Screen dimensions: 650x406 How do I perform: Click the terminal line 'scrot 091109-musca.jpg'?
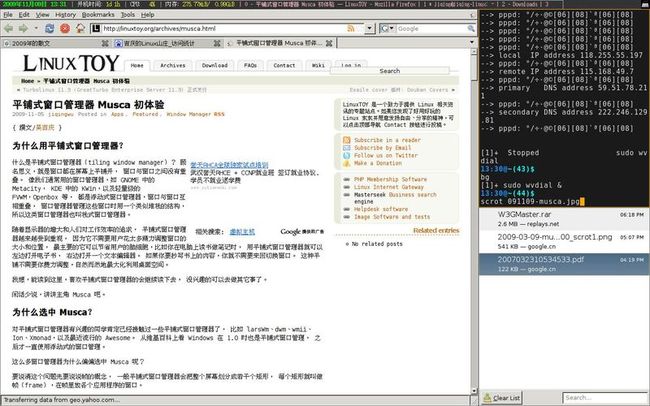(530, 202)
